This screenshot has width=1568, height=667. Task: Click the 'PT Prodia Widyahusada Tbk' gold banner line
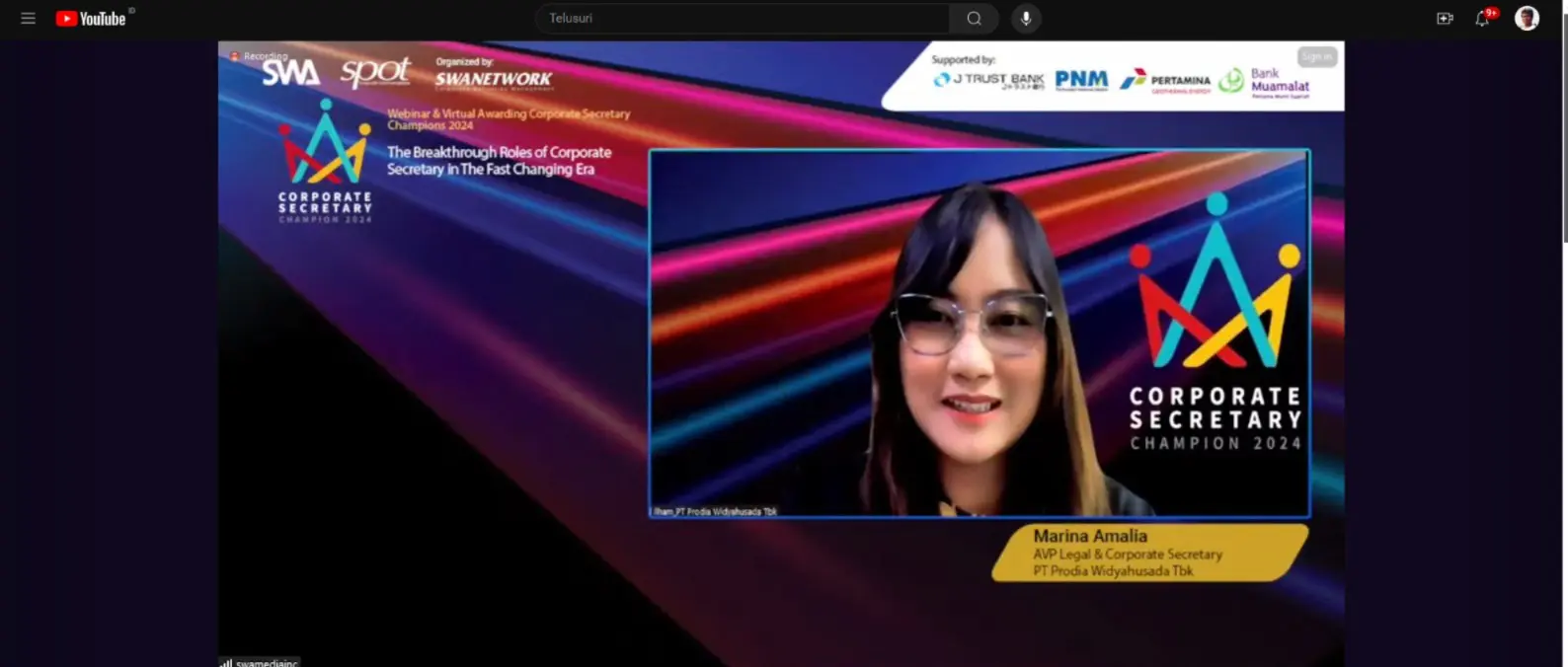pos(1113,571)
